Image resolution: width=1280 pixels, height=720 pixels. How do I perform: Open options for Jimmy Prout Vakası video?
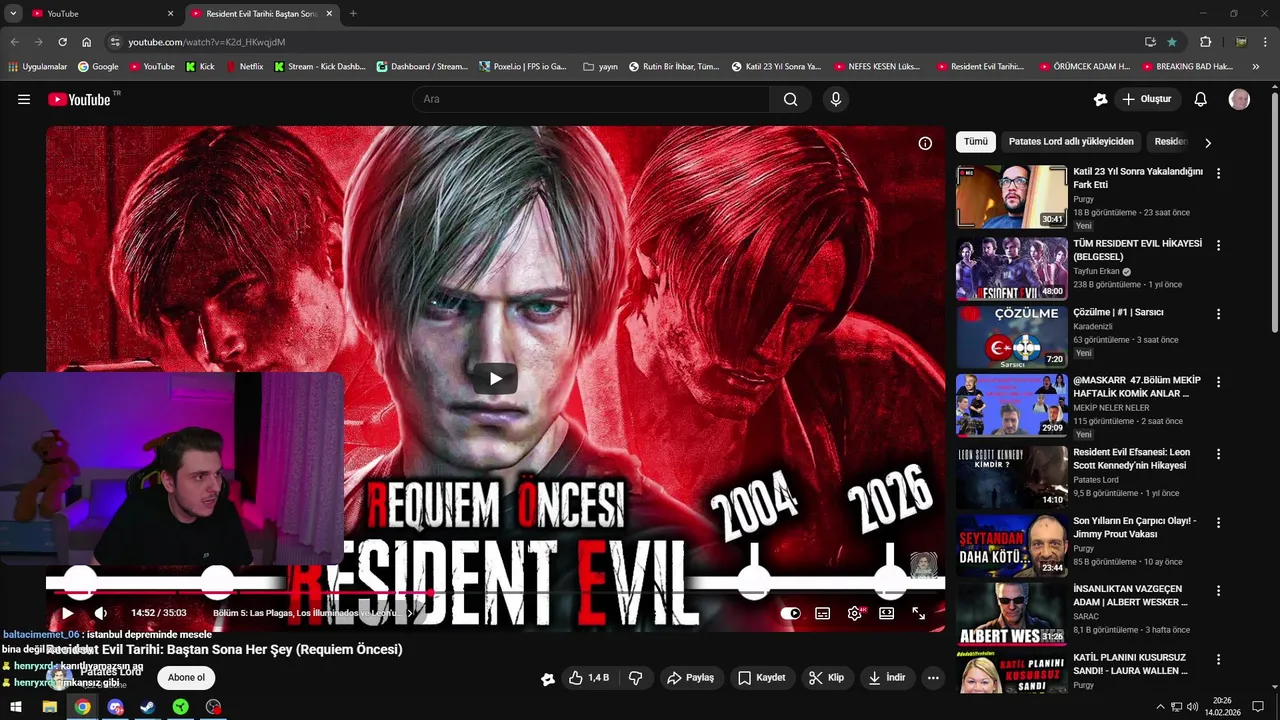tap(1218, 522)
